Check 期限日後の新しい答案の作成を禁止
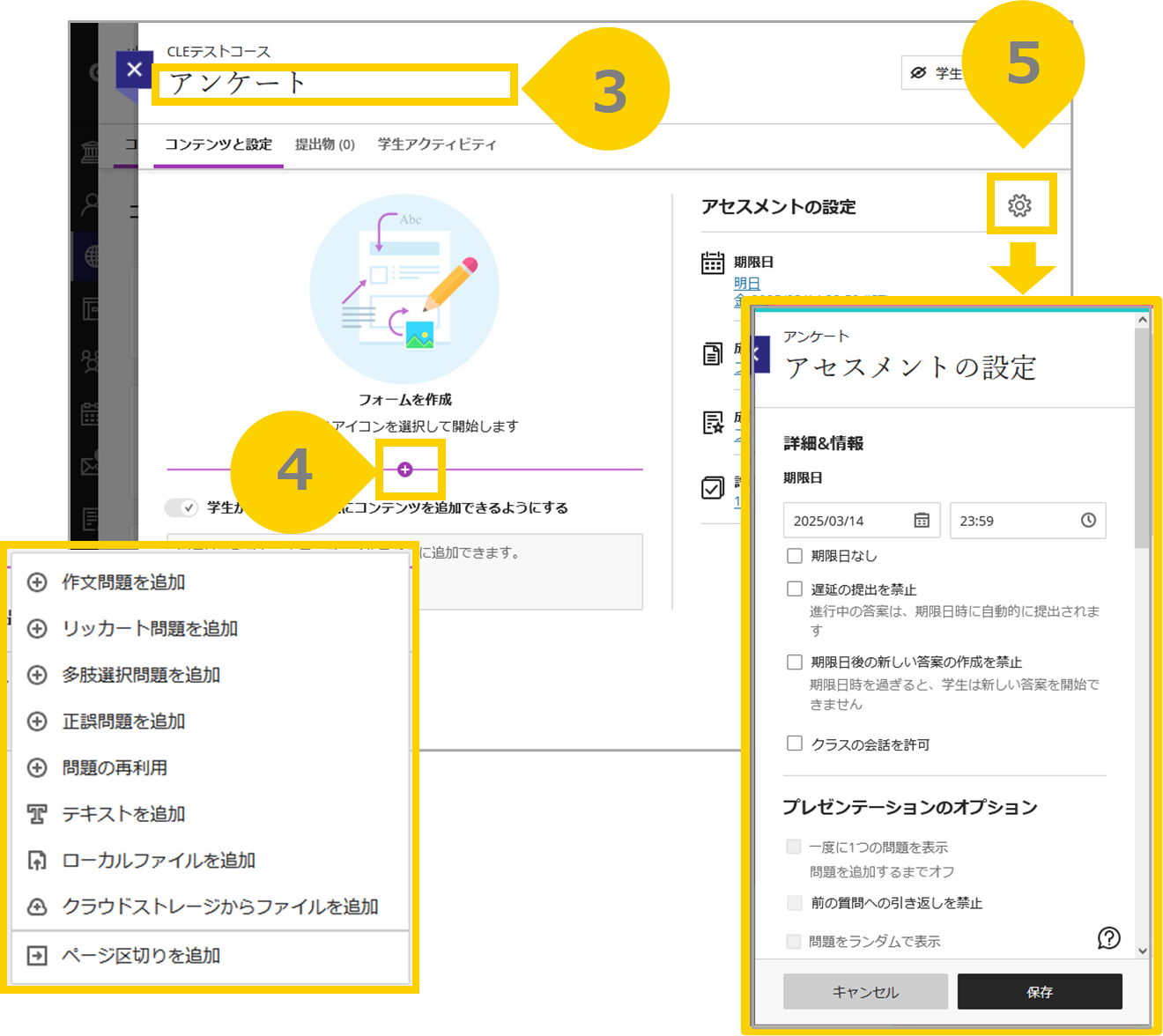Image resolution: width=1163 pixels, height=1036 pixels. coord(795,662)
